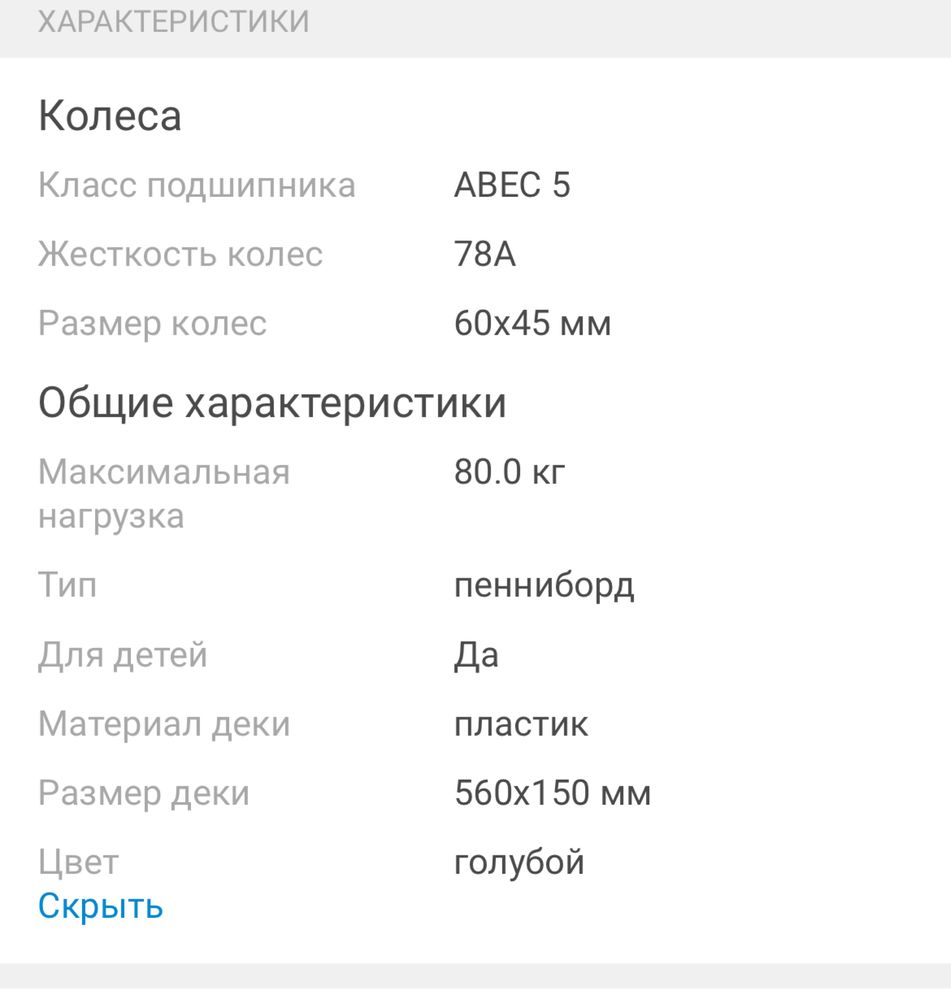
Task: Select the ХАРАКТЕРИСТИКИ section header
Action: point(173,22)
